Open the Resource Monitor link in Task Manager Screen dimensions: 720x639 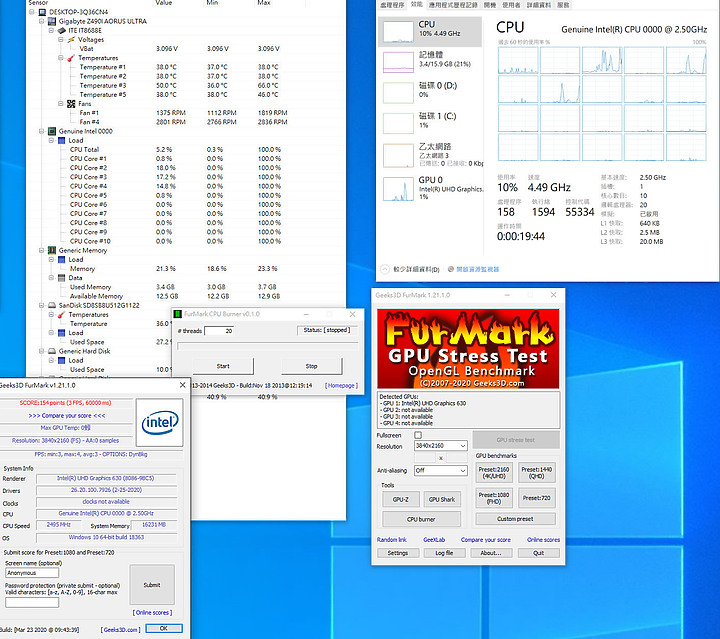click(x=477, y=269)
